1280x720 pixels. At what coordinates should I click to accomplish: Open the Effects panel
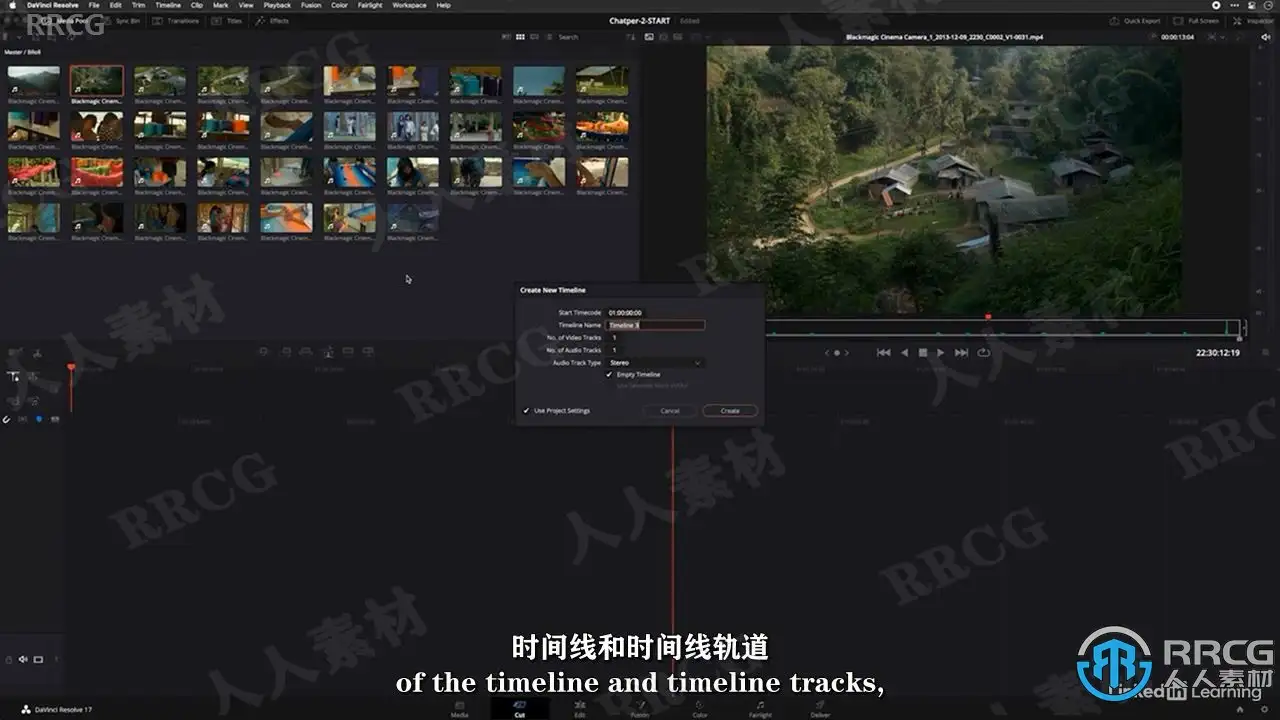click(273, 20)
